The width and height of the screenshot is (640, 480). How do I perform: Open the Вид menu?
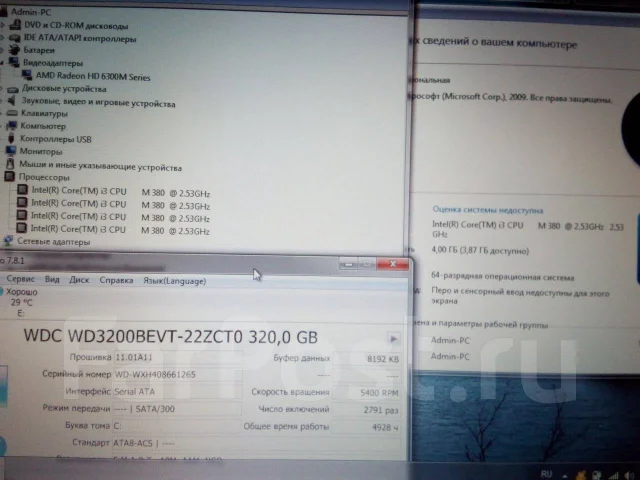[52, 280]
